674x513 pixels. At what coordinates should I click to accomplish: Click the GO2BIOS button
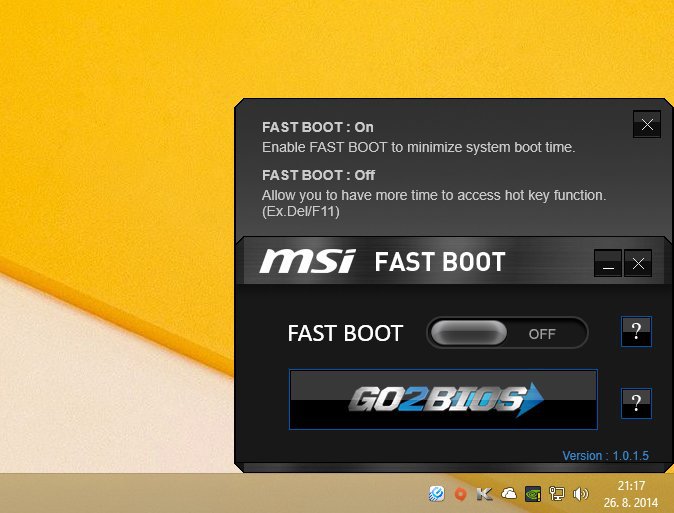tap(443, 399)
